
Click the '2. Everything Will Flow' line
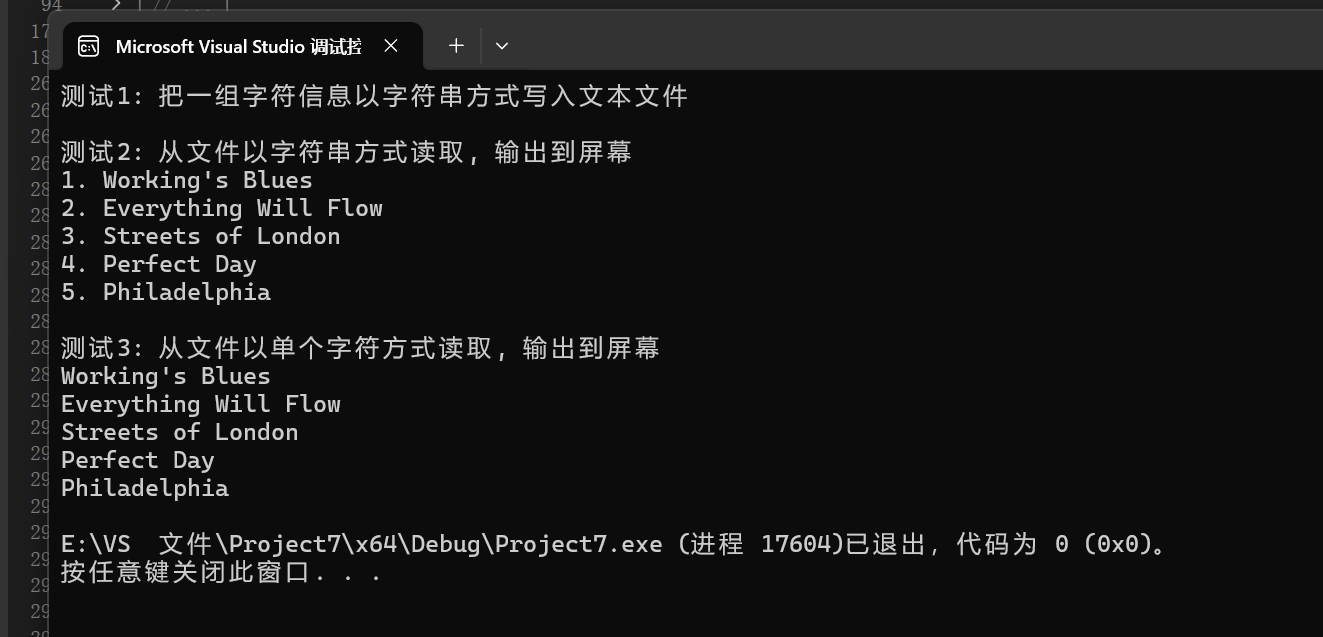221,208
